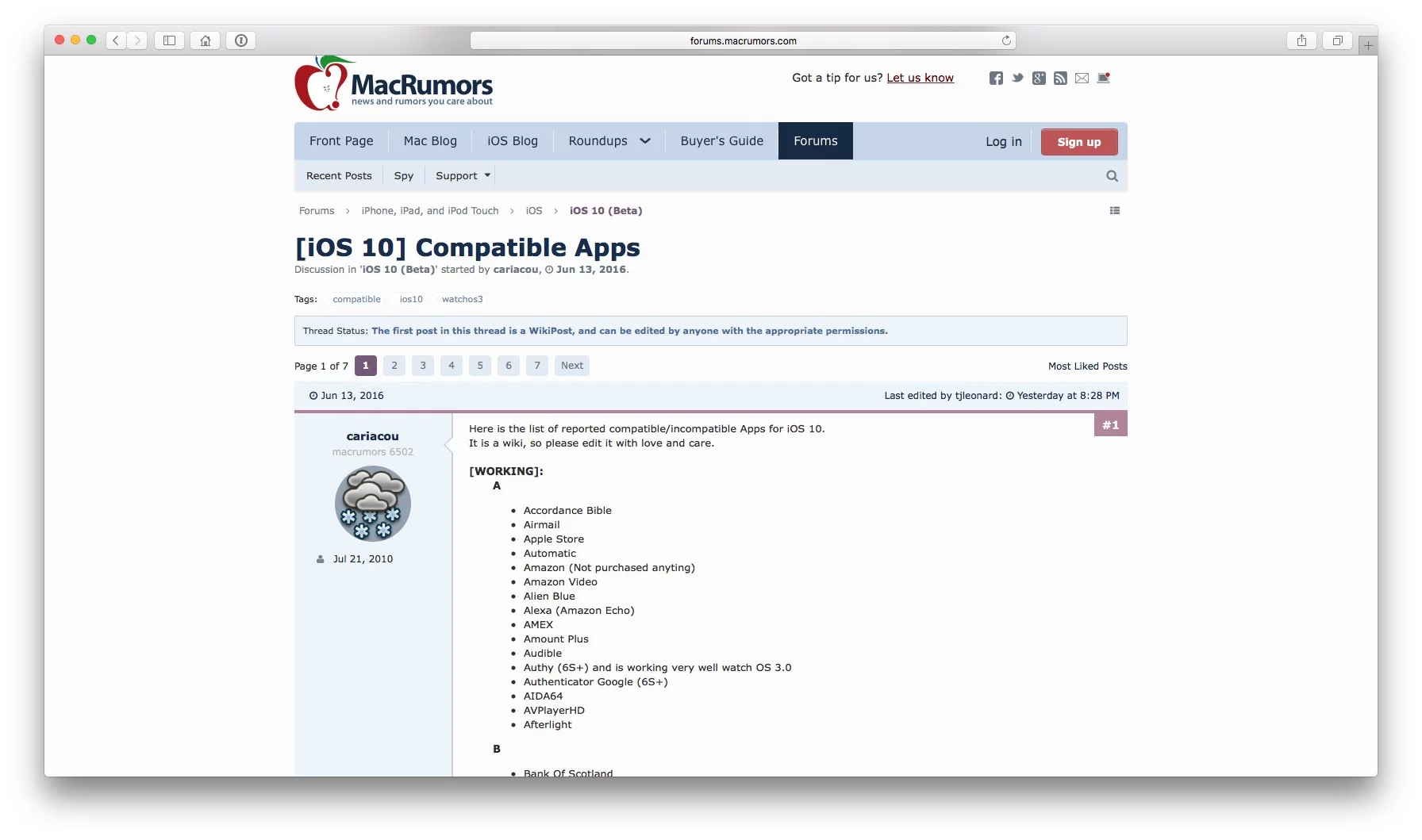Image resolution: width=1422 pixels, height=840 pixels.
Task: Click cariacou's snow cloud avatar
Action: point(372,504)
